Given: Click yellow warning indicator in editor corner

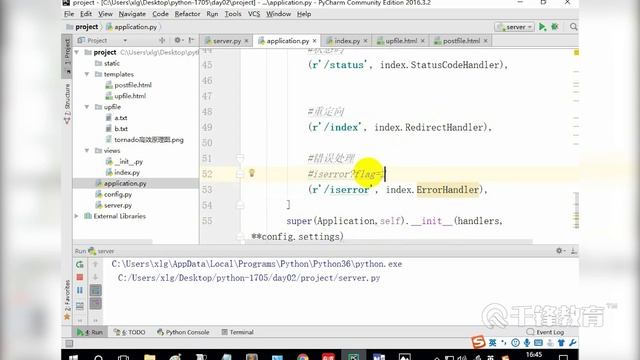Looking at the screenshot, I should [x=576, y=53].
